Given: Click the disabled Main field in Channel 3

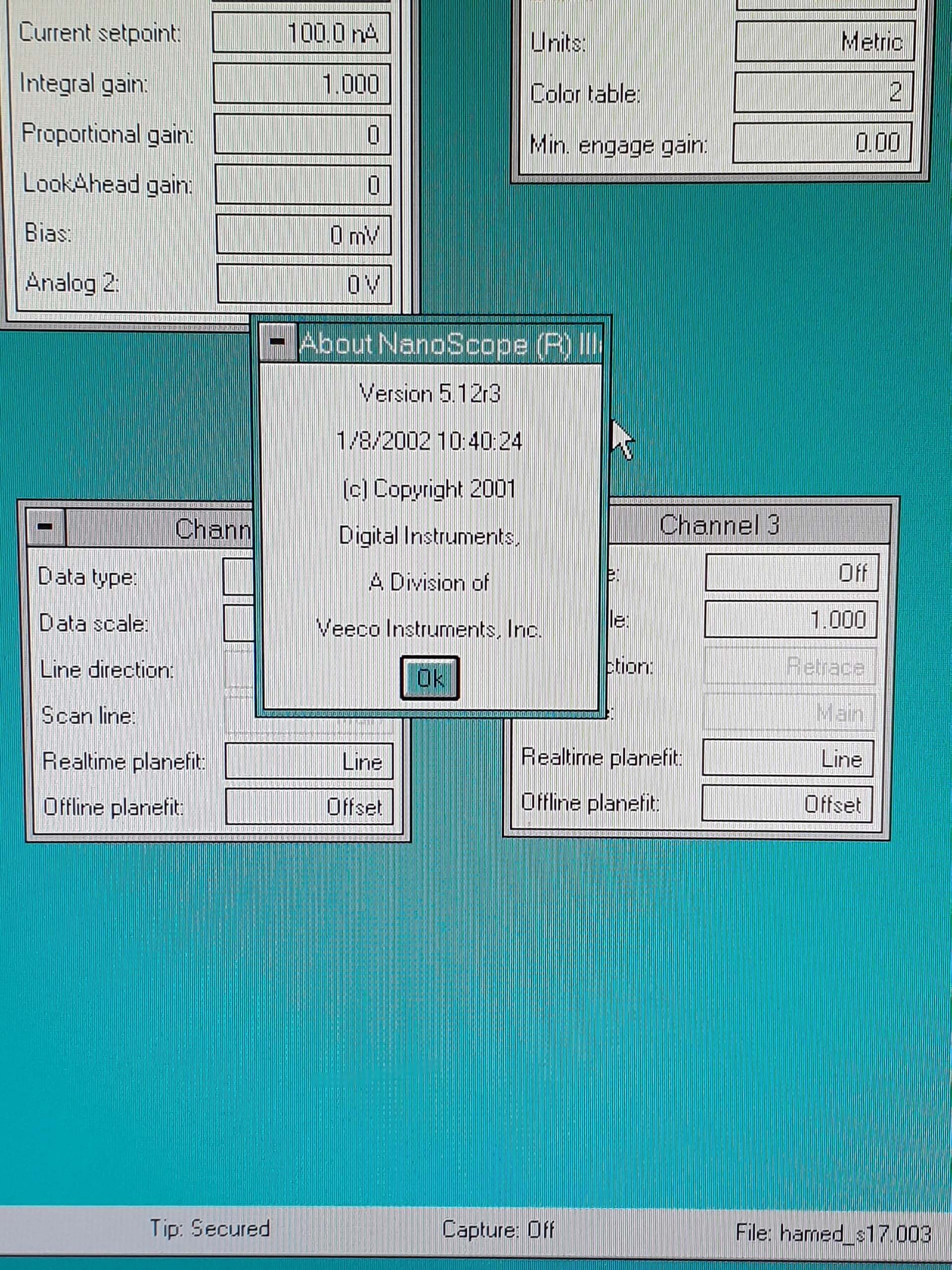Looking at the screenshot, I should click(789, 712).
